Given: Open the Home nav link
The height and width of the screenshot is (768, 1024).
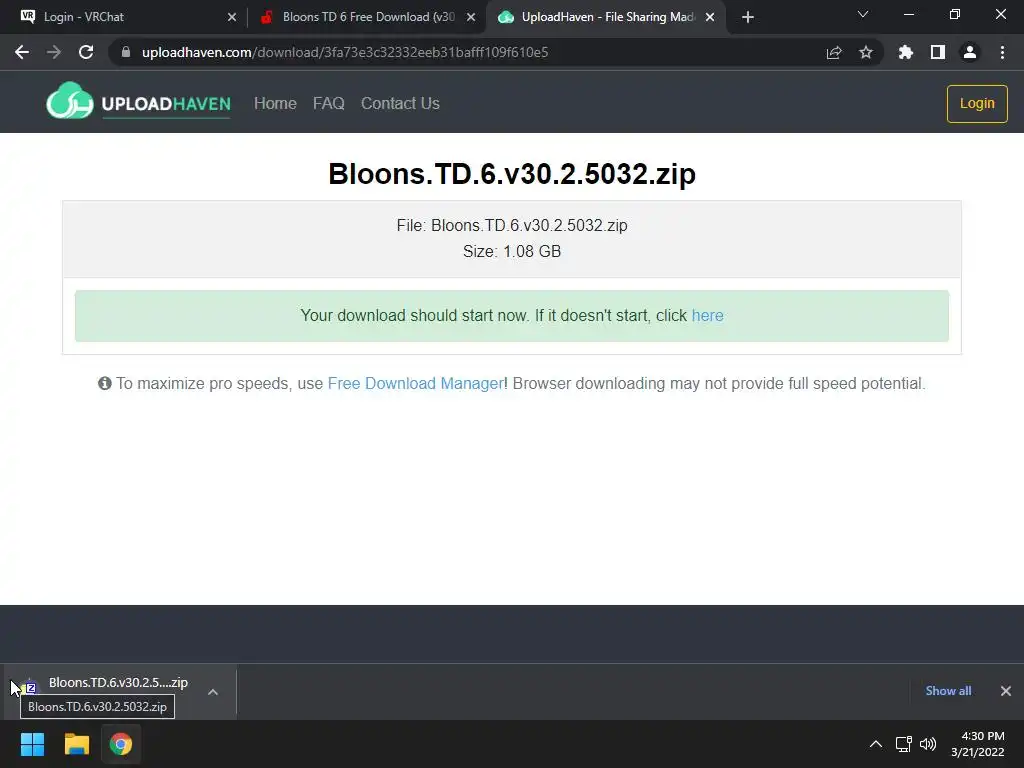Looking at the screenshot, I should click(x=275, y=103).
